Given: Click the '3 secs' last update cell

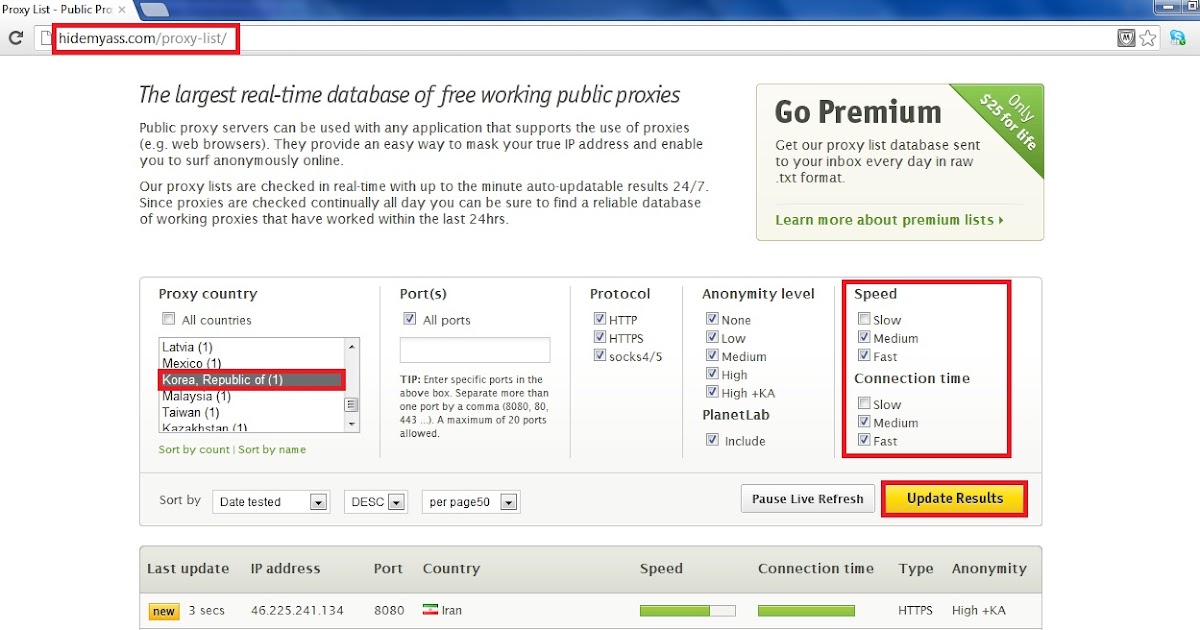Looking at the screenshot, I should tap(207, 611).
